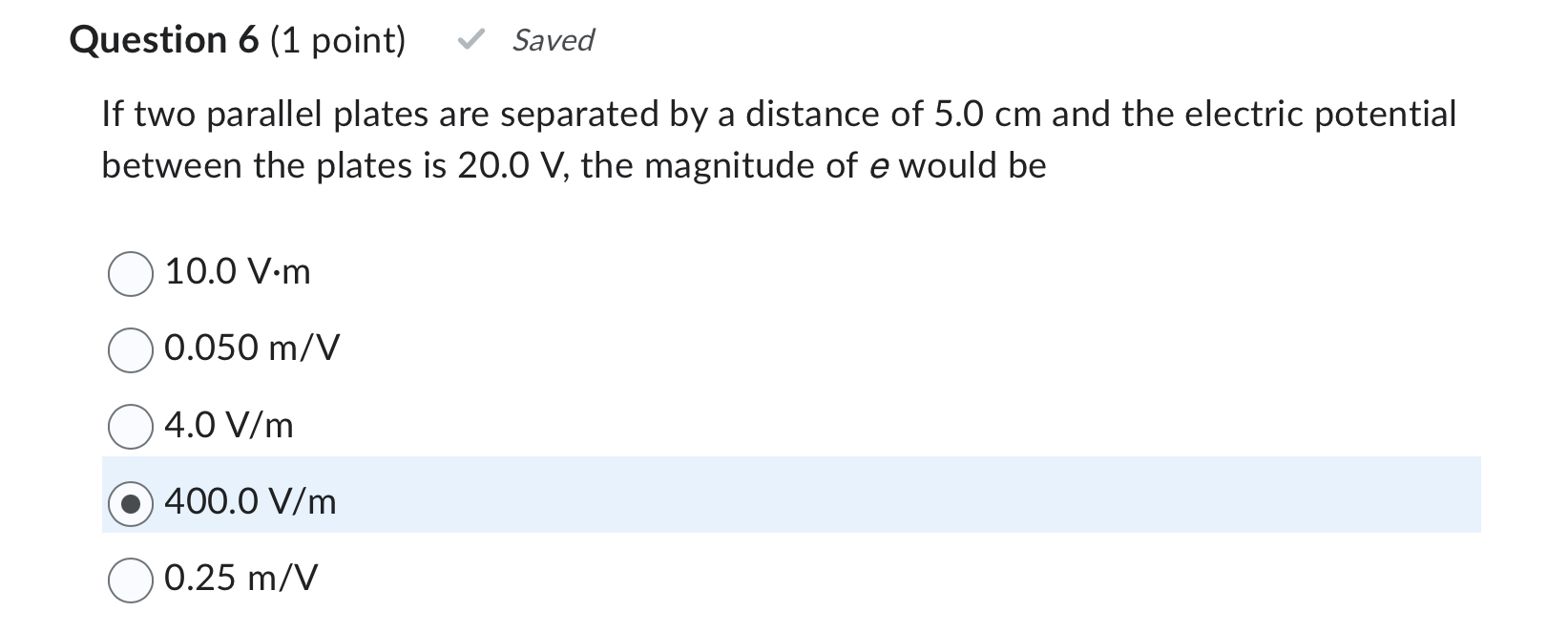Click the Saved status label
Viewport: 1568px width, 633px height.
tap(552, 40)
